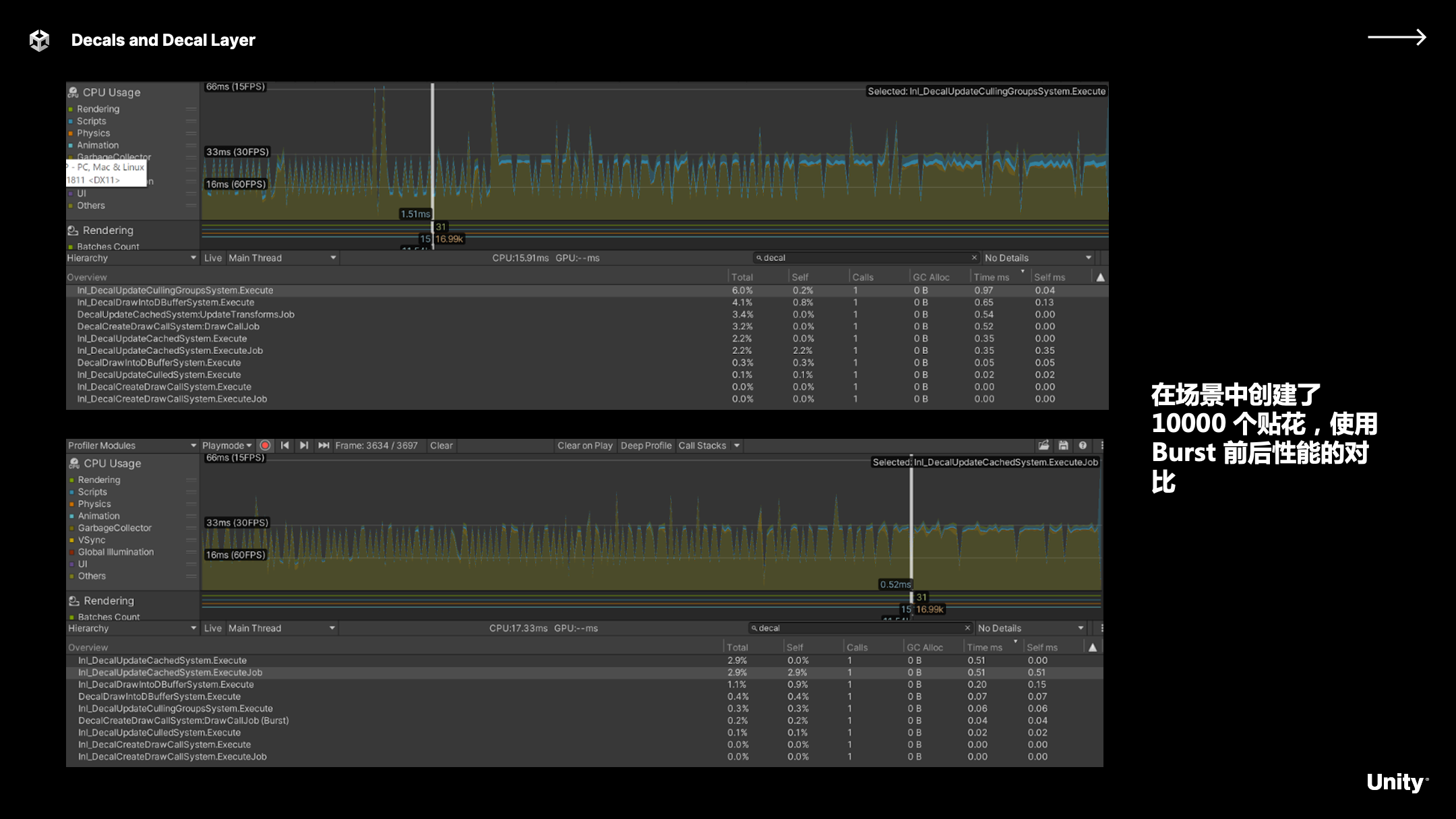
Task: Toggle Clear on Play option
Action: point(584,446)
